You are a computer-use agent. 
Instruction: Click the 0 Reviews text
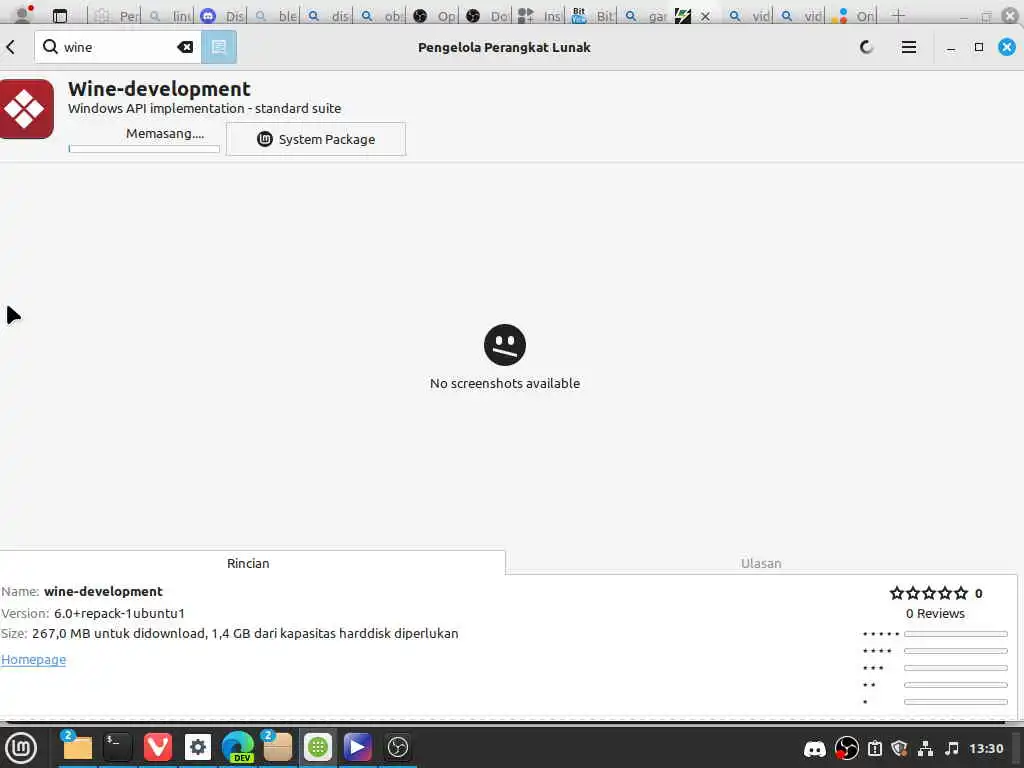point(935,613)
